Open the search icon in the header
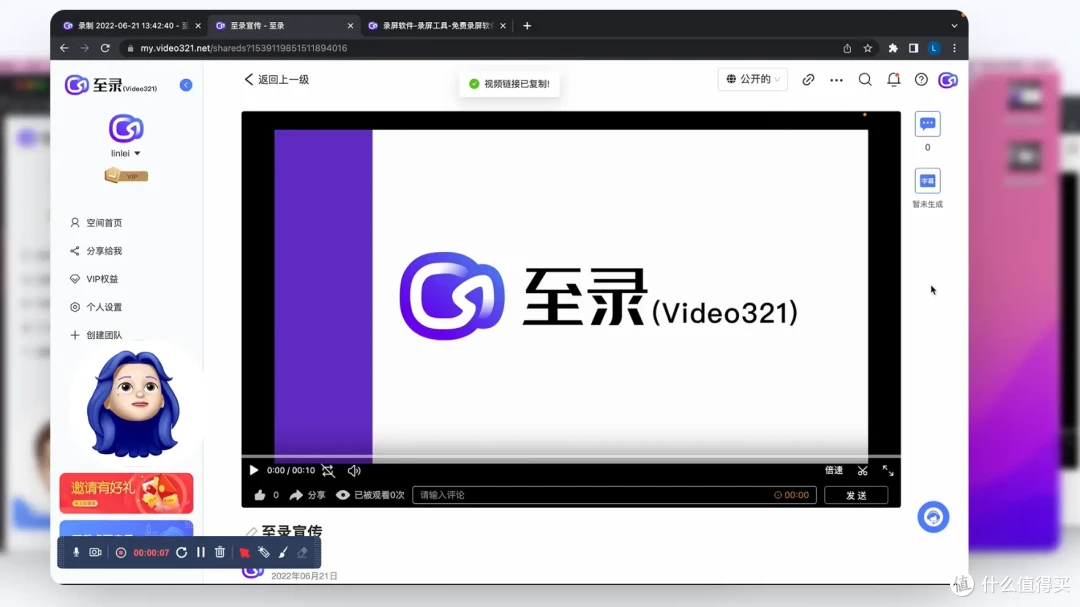 click(865, 80)
